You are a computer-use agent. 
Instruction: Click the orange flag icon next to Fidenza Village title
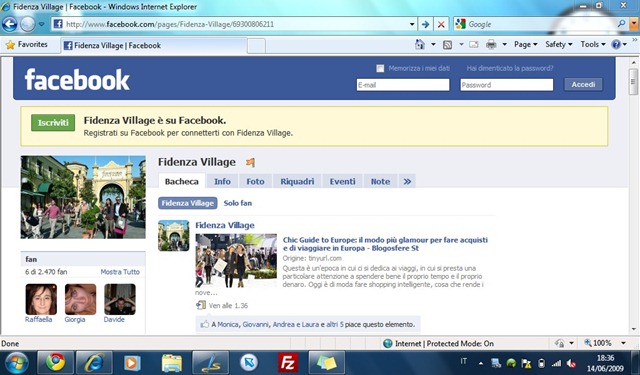(251, 162)
